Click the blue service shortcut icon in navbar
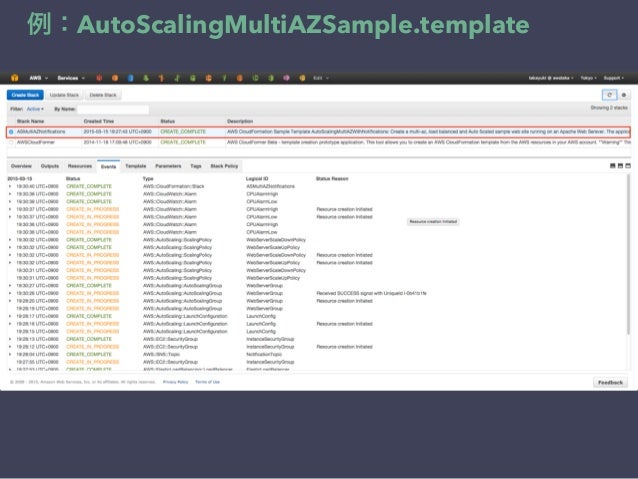The image size is (638, 479). tap(130, 78)
